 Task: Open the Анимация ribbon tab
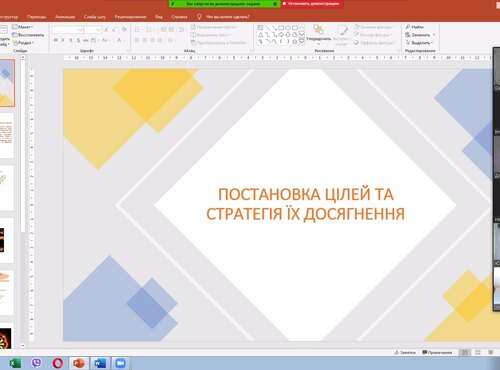(x=65, y=17)
